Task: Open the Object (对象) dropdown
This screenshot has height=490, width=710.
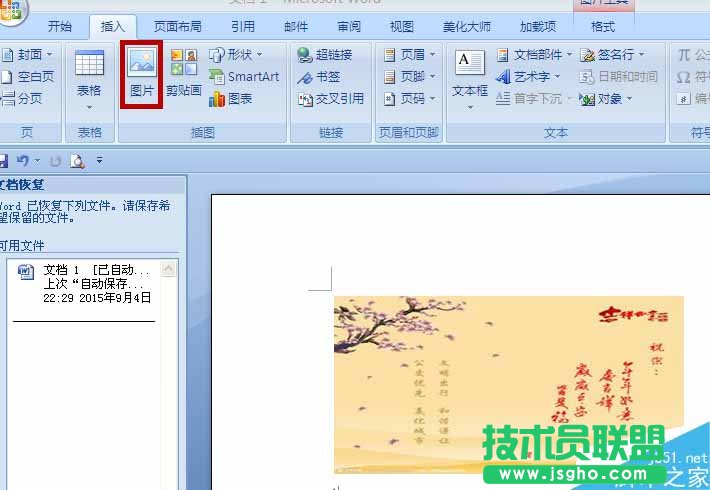Action: 606,99
